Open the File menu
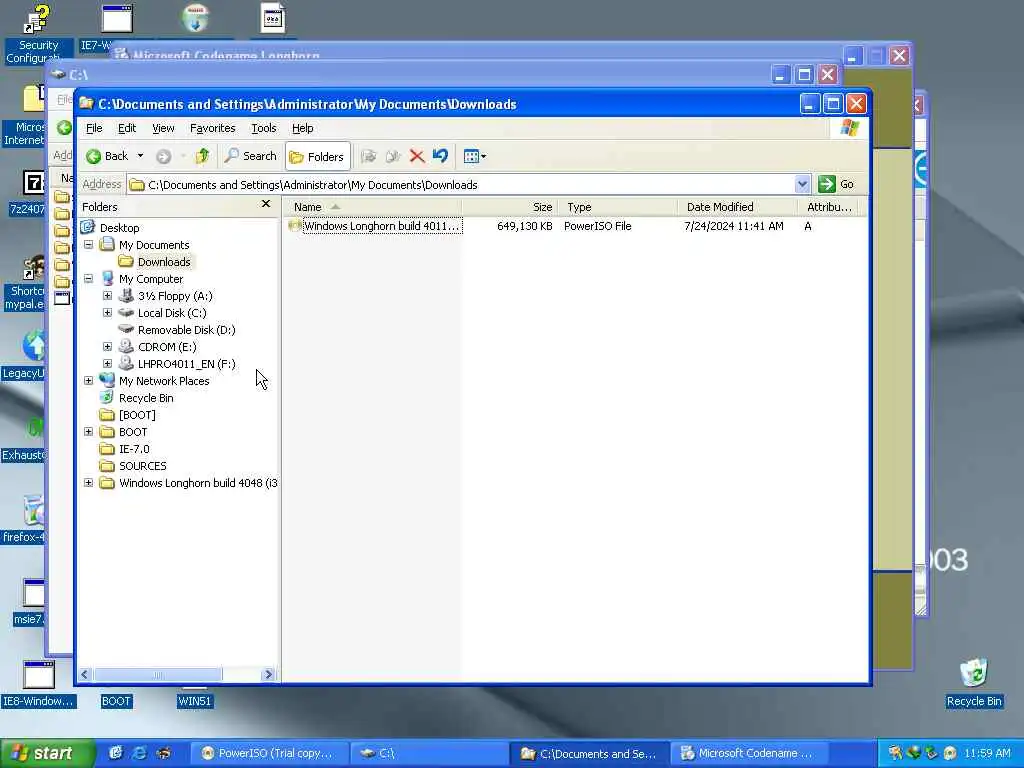The image size is (1024, 768). coord(94,128)
